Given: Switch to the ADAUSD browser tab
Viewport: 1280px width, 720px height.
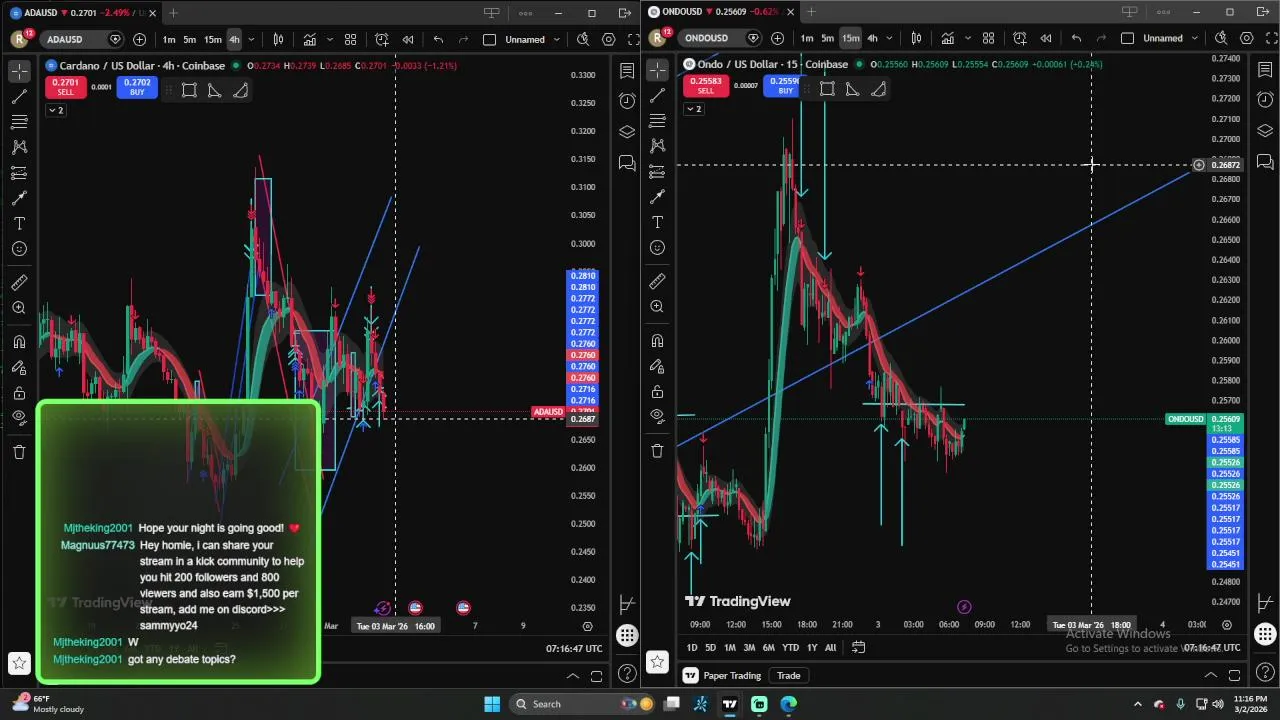Looking at the screenshot, I should pos(82,13).
